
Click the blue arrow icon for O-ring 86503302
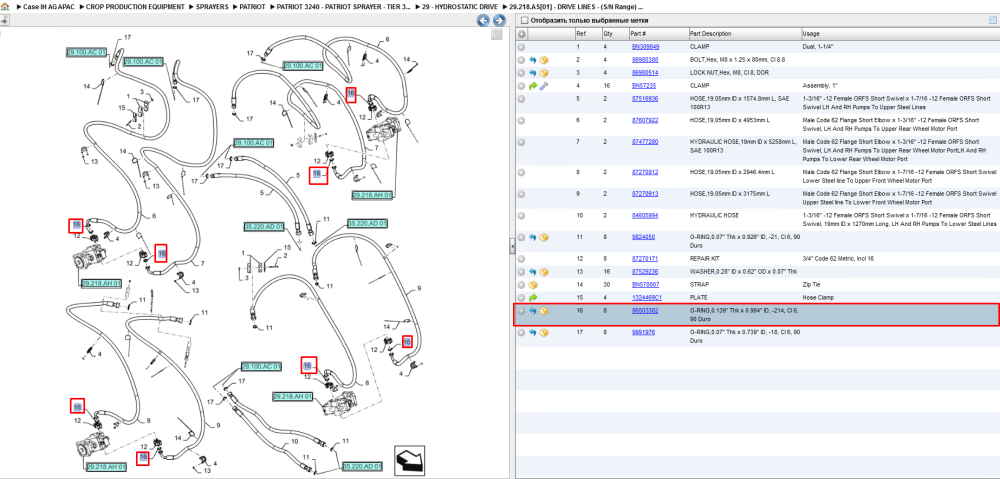click(x=533, y=311)
